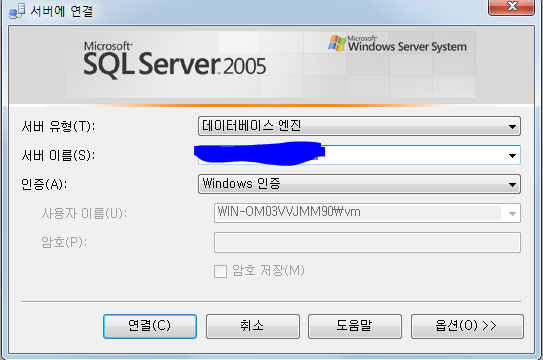This screenshot has height=360, width=543.
Task: Toggle the 암호 저장(M) checkbox
Action: pos(221,271)
